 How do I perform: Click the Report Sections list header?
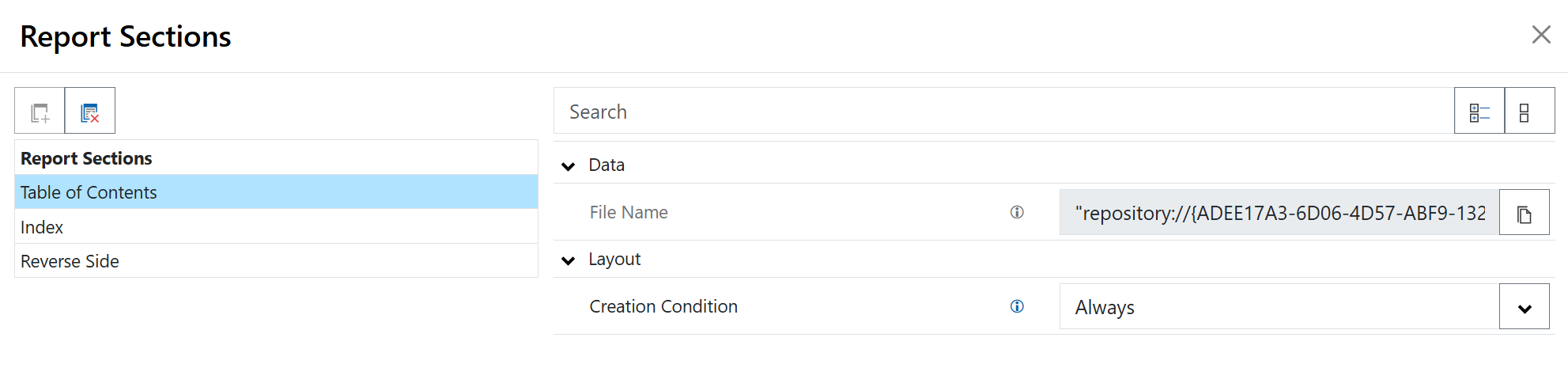[x=86, y=158]
